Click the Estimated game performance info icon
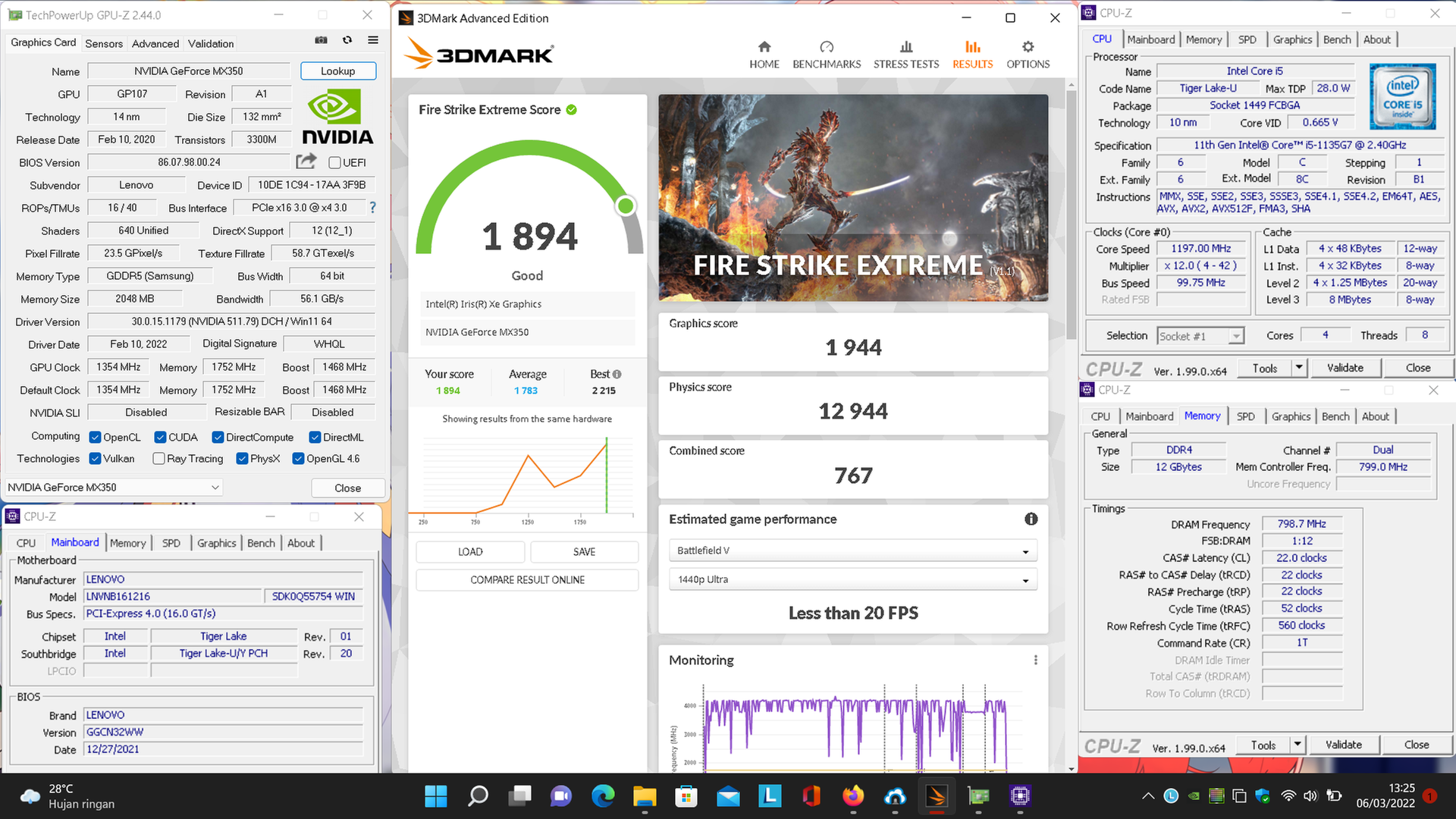The image size is (1456, 819). 1031,519
